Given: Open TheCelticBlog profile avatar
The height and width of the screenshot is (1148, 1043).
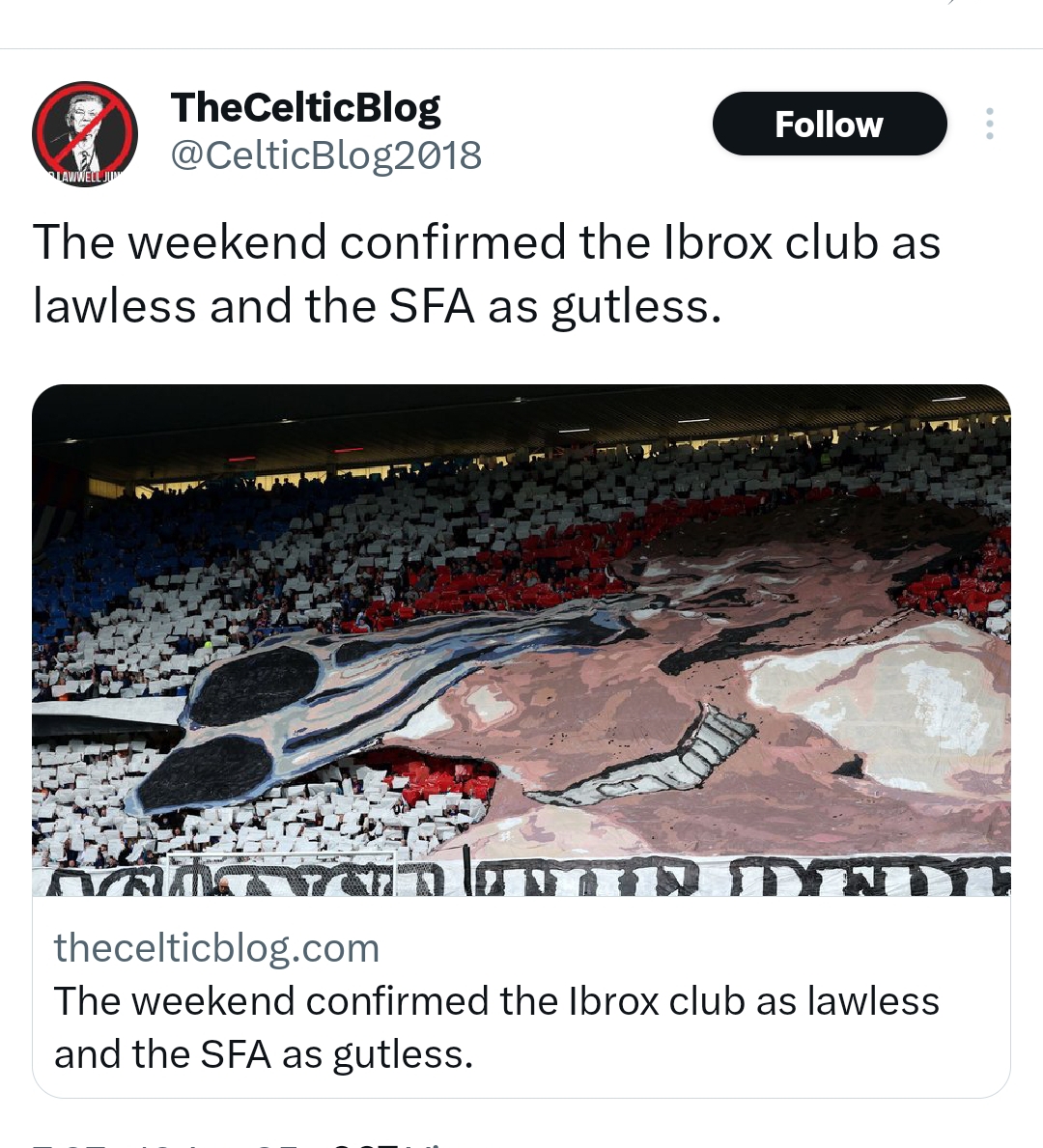Looking at the screenshot, I should [x=85, y=134].
